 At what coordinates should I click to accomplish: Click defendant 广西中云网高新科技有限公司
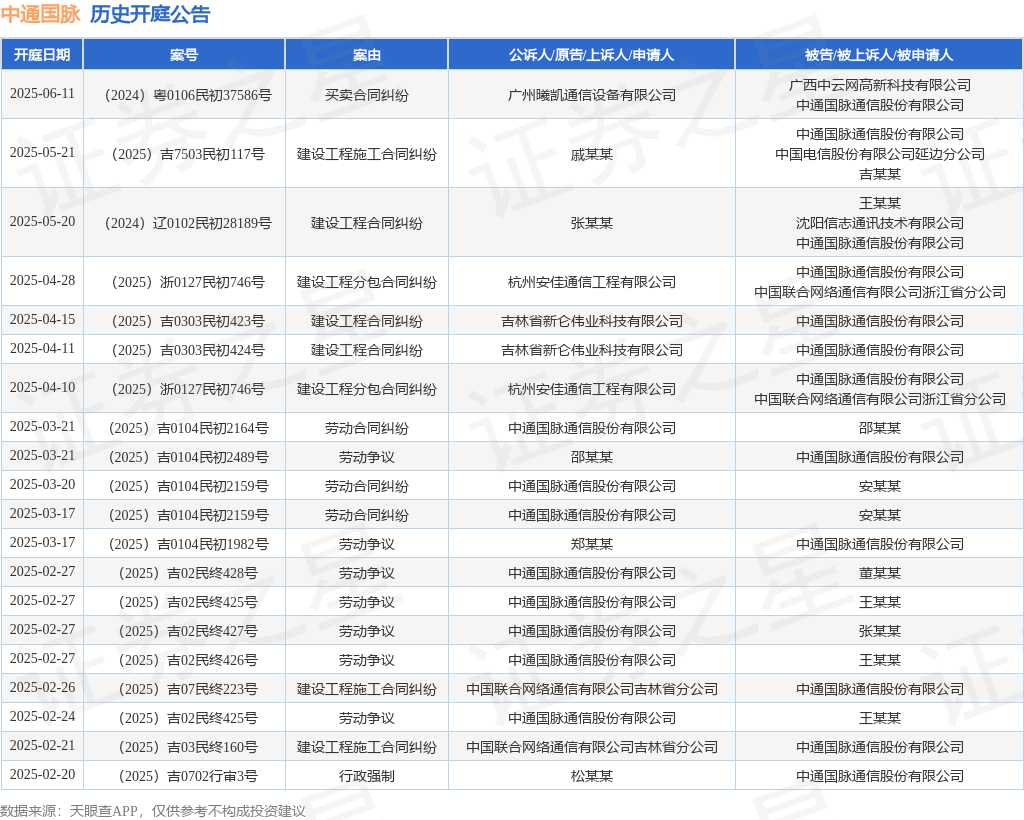click(880, 85)
